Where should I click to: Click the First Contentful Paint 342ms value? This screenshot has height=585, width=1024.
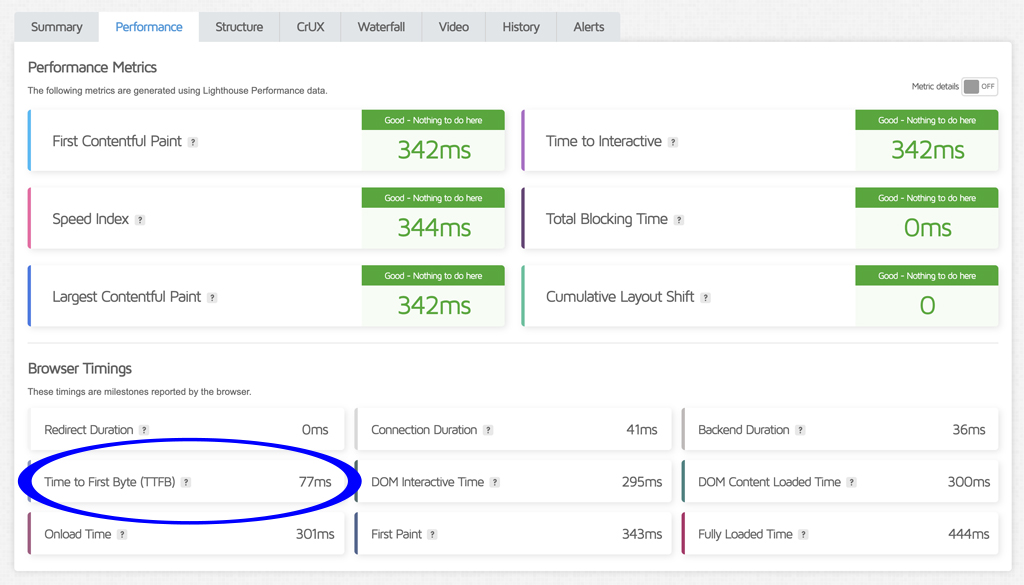[433, 150]
